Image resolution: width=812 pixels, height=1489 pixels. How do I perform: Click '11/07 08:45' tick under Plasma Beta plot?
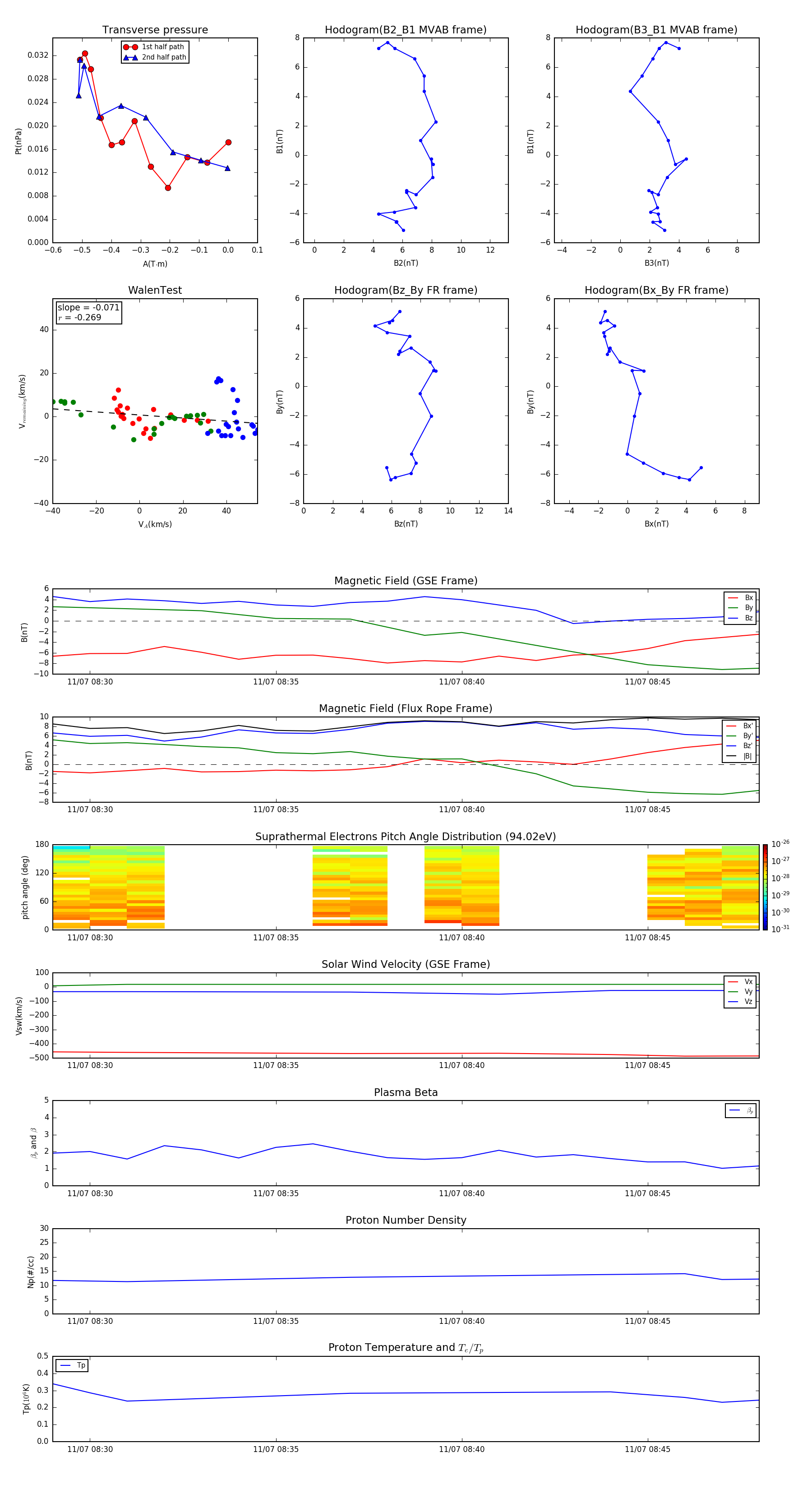point(647,1193)
